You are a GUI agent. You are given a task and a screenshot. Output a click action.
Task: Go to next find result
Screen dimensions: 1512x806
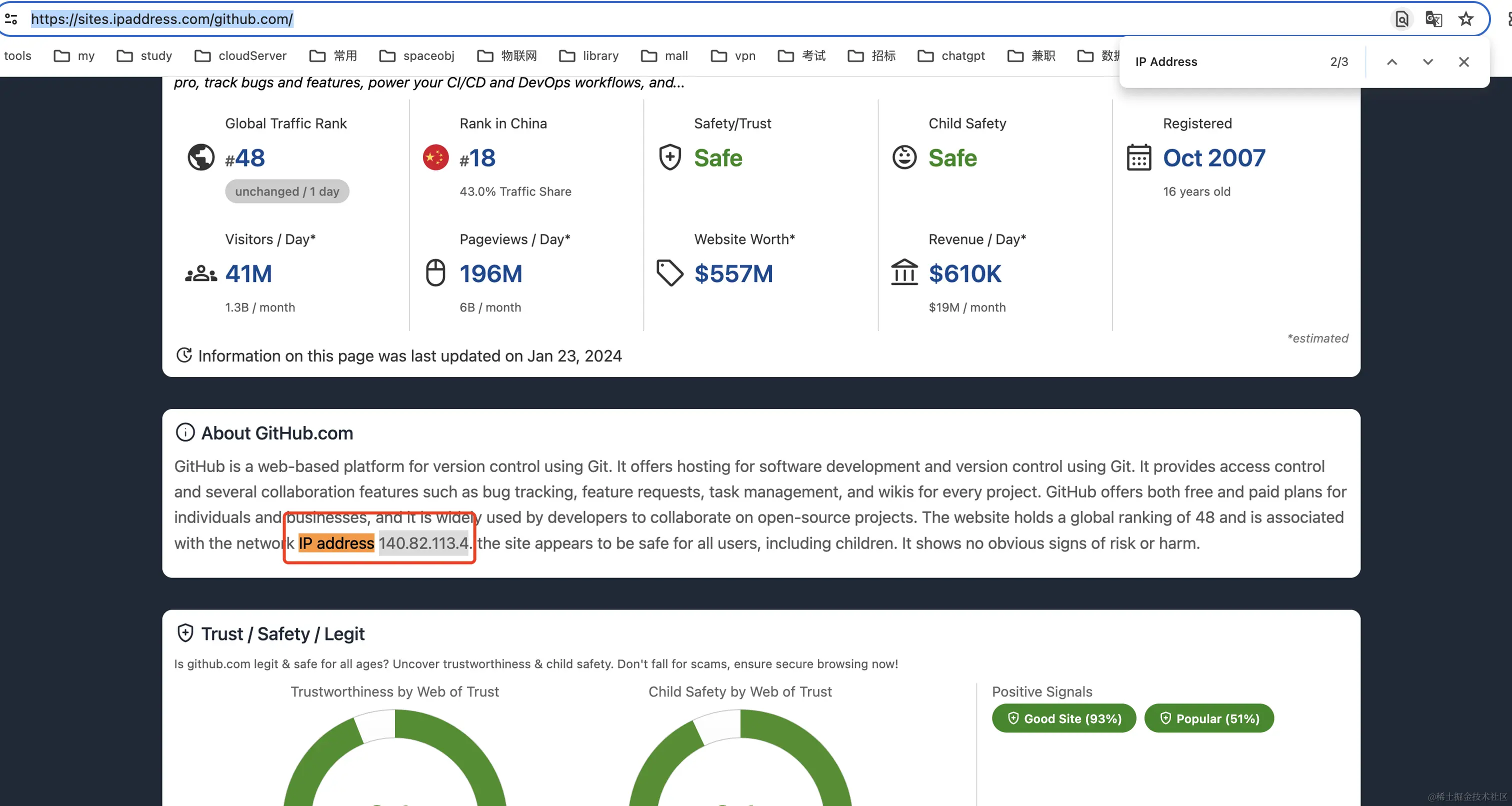point(1427,61)
